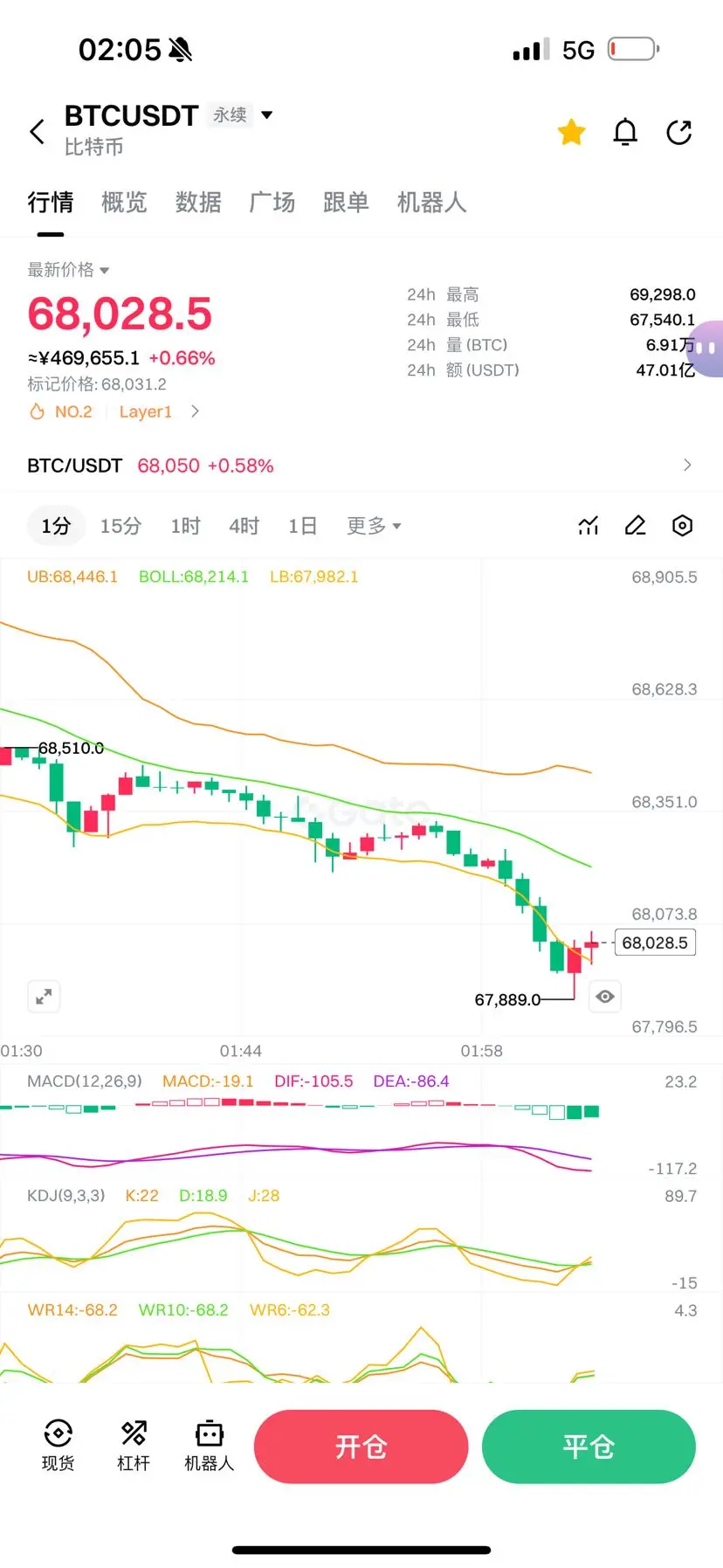The image size is (723, 1568).
Task: Open the 跟单 tab
Action: click(x=346, y=203)
